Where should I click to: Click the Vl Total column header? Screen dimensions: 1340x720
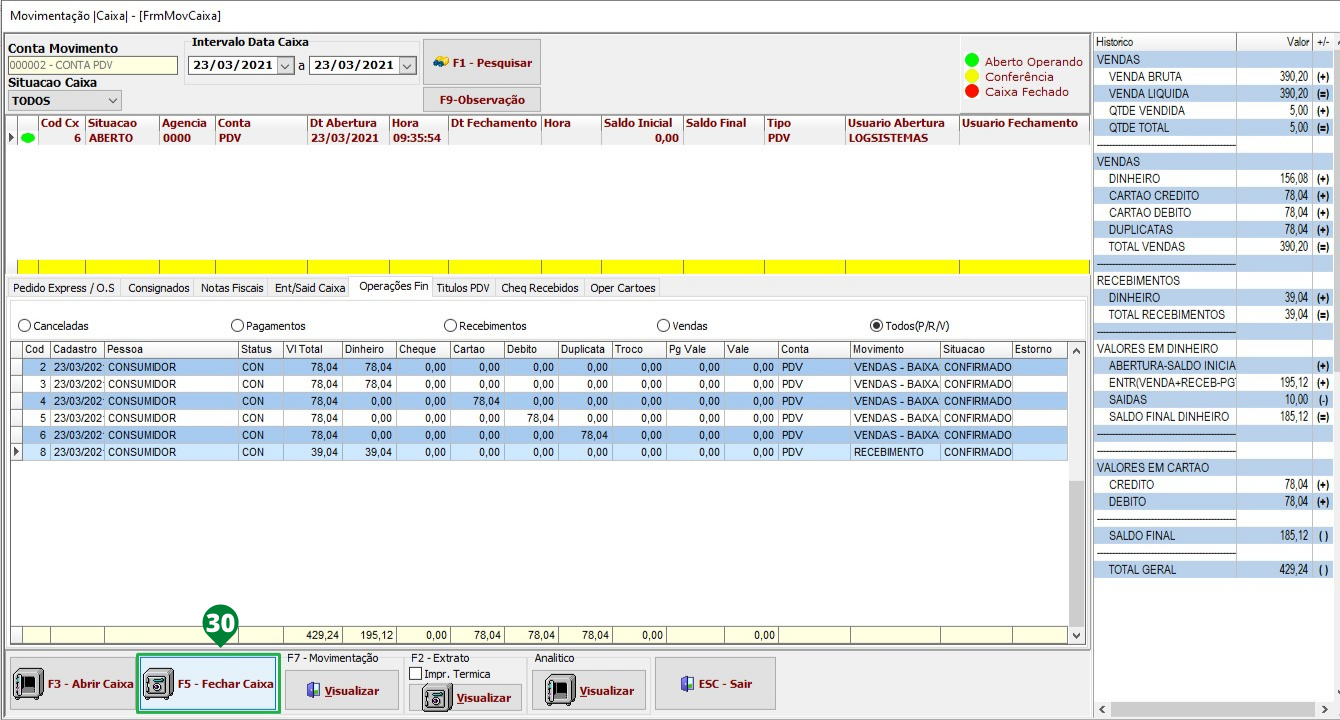coord(311,349)
